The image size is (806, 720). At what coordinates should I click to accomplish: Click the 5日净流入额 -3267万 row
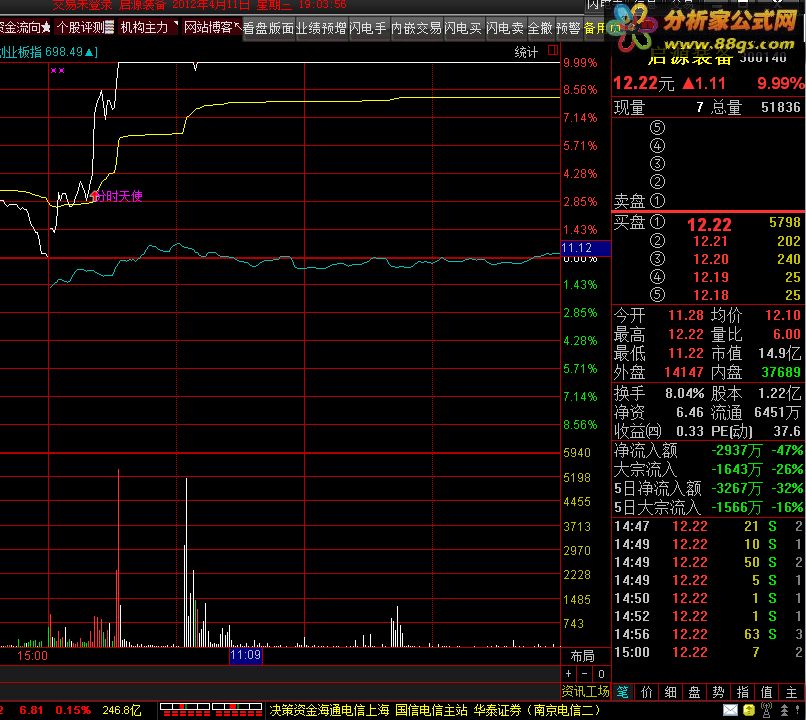(x=707, y=488)
